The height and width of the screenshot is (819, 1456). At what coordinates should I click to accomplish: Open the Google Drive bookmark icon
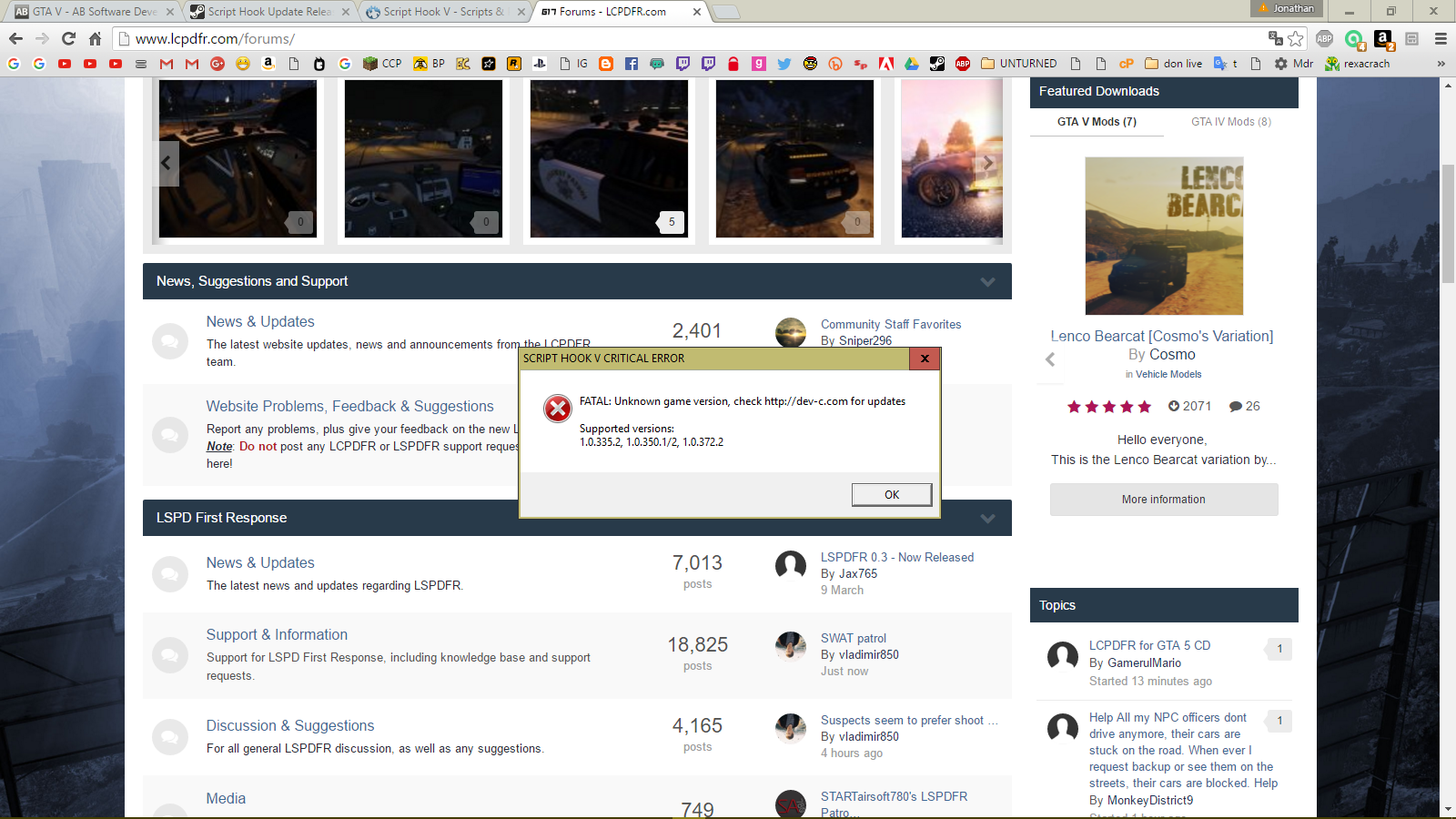pos(912,64)
